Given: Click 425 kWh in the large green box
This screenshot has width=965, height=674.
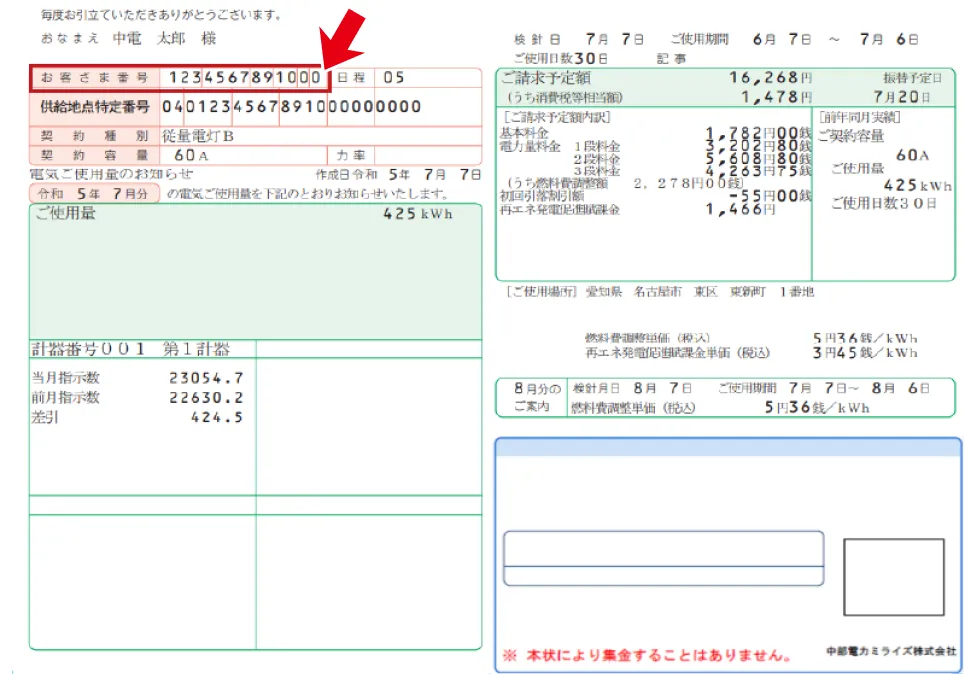Looking at the screenshot, I should click(x=418, y=214).
